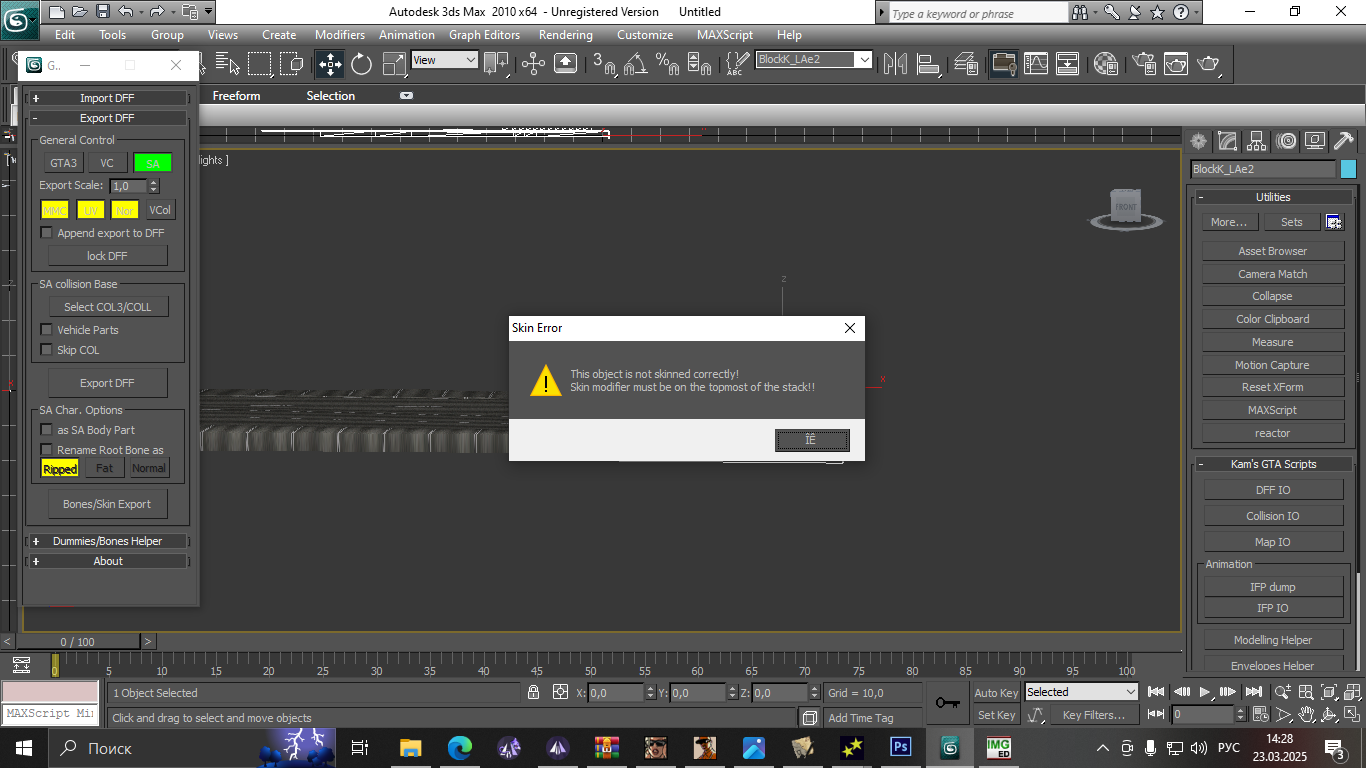Click the Bones/Skin Export button
This screenshot has height=768, width=1366.
click(107, 504)
